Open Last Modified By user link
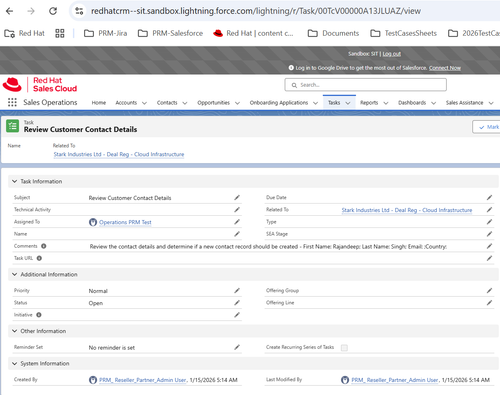The image size is (500, 395). point(394,380)
